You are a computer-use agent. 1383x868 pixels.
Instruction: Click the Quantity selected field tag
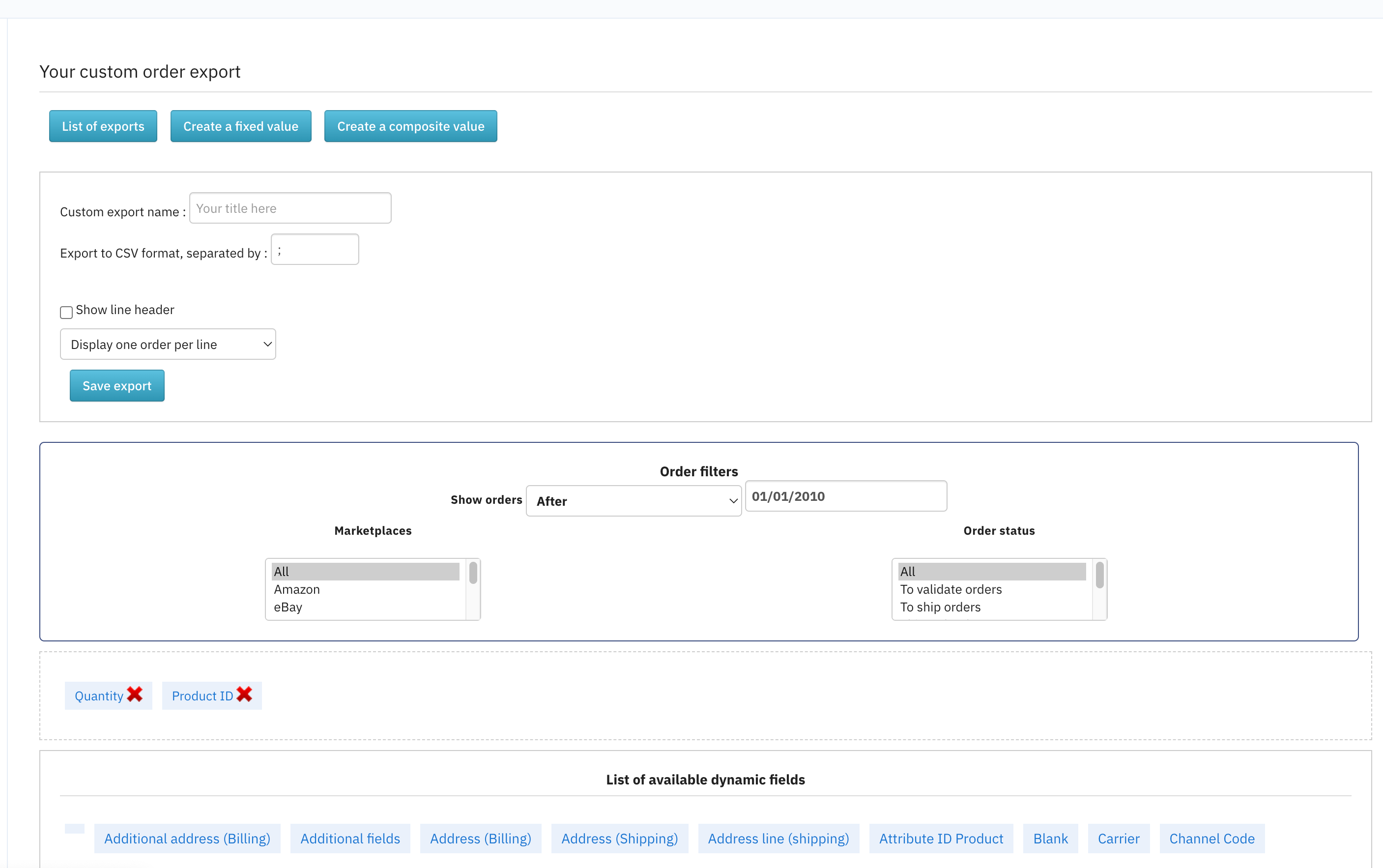pos(99,696)
